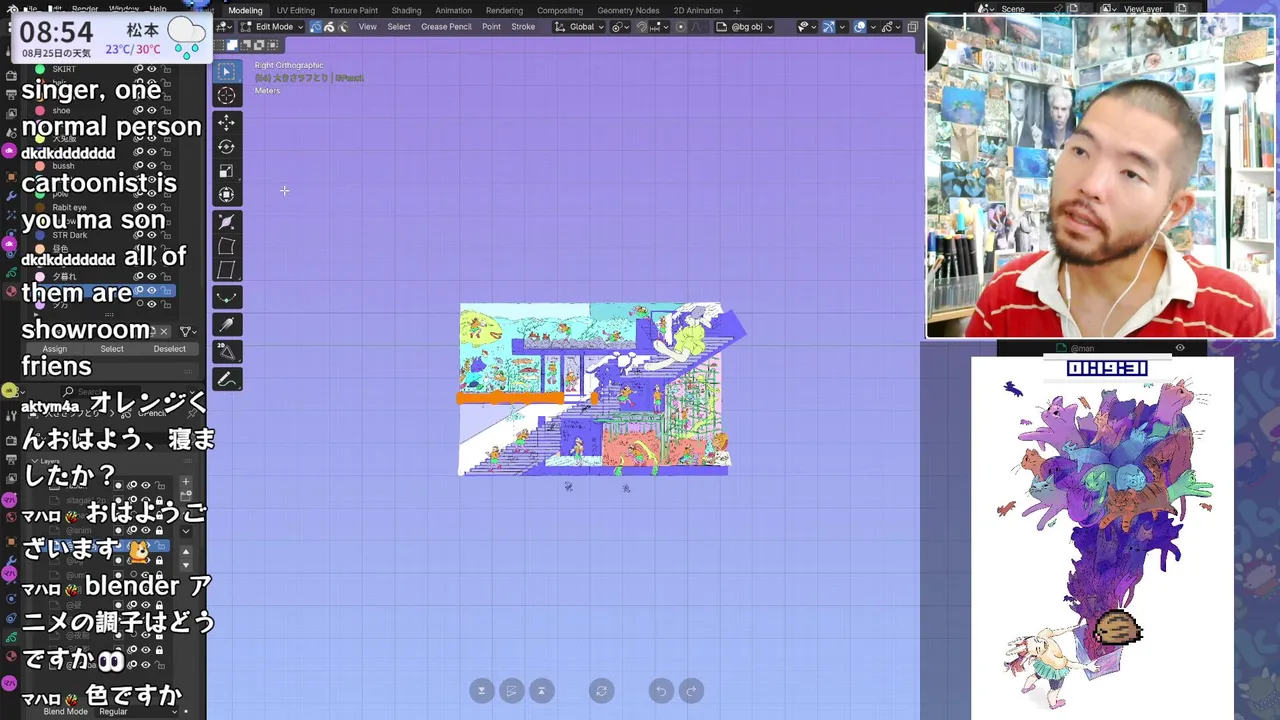Select the Rotate tool

227,147
